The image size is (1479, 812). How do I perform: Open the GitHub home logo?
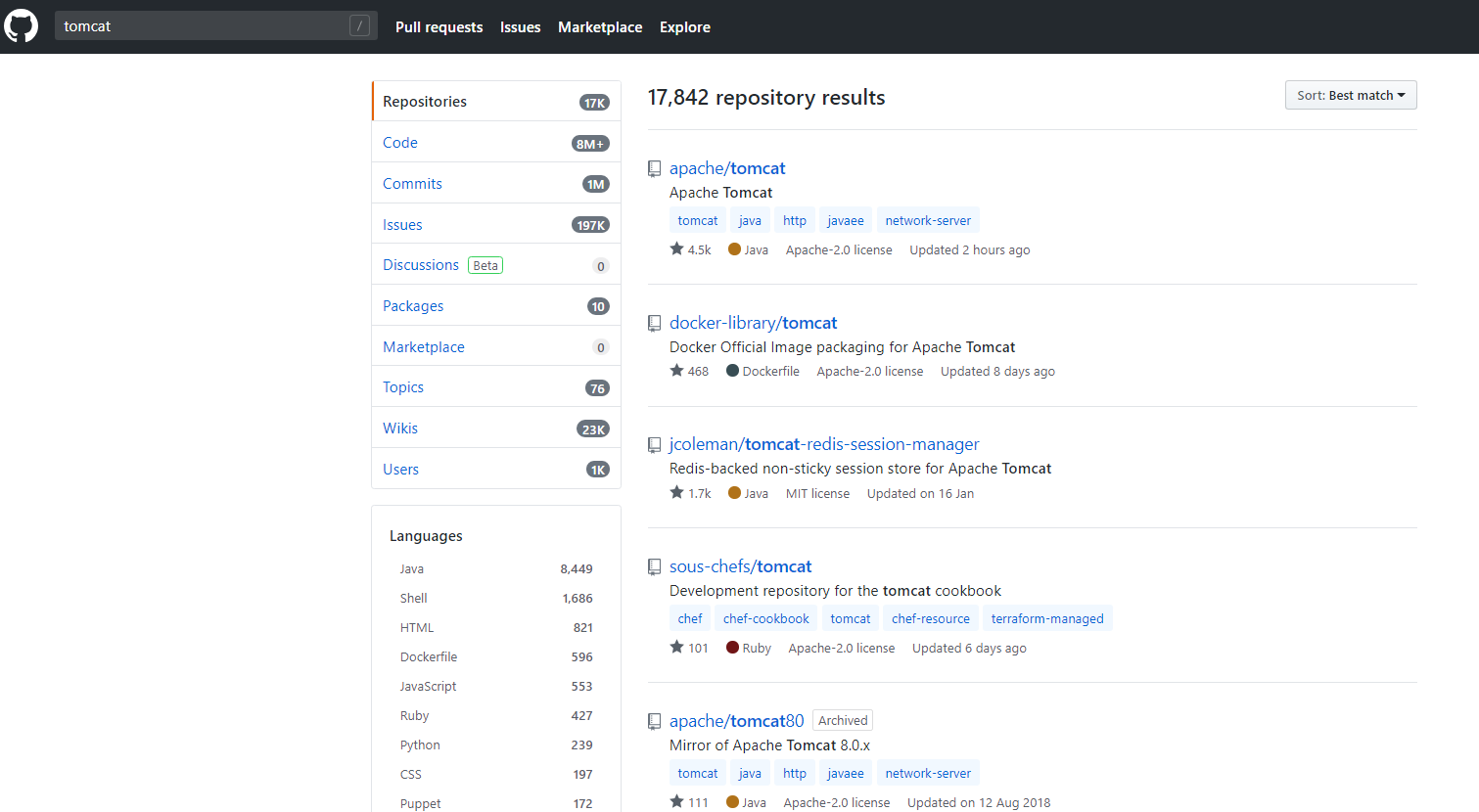(21, 26)
